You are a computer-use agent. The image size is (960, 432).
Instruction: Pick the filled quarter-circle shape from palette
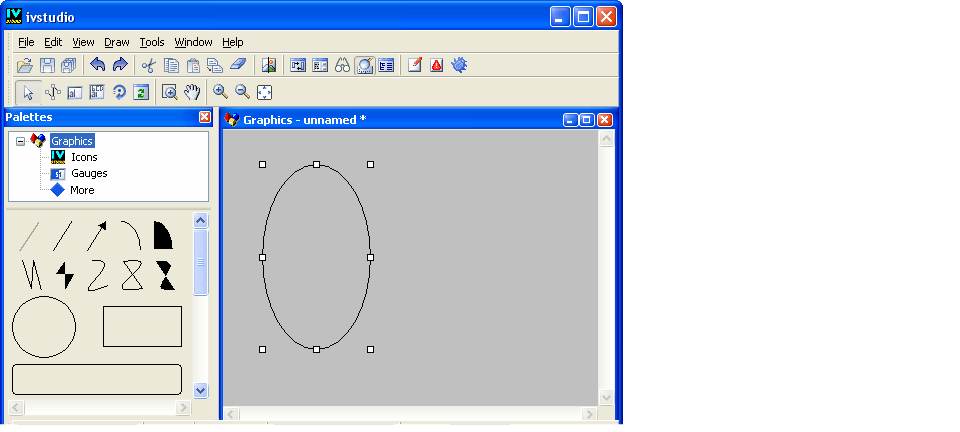point(163,236)
